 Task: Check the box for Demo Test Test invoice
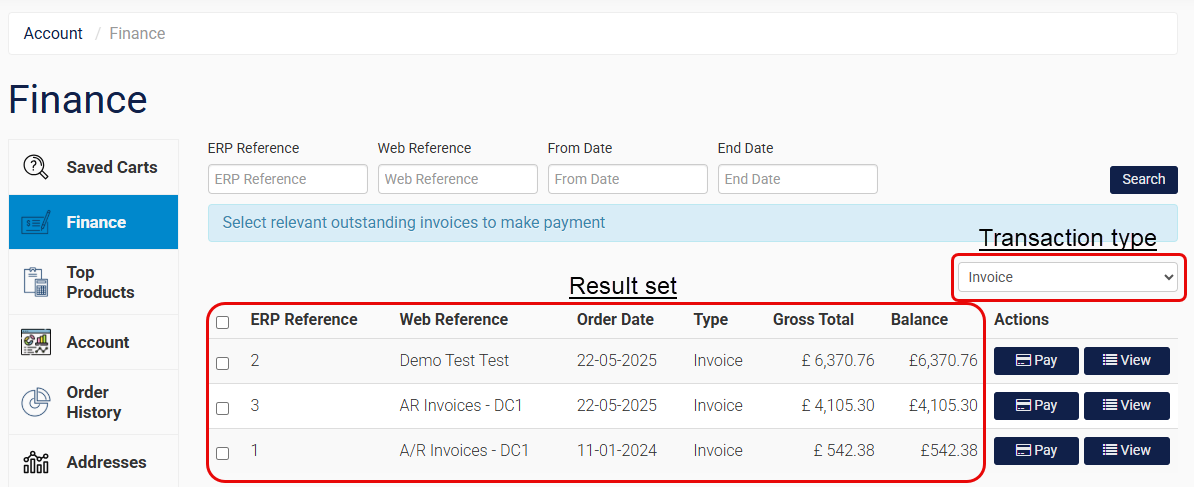coord(223,363)
